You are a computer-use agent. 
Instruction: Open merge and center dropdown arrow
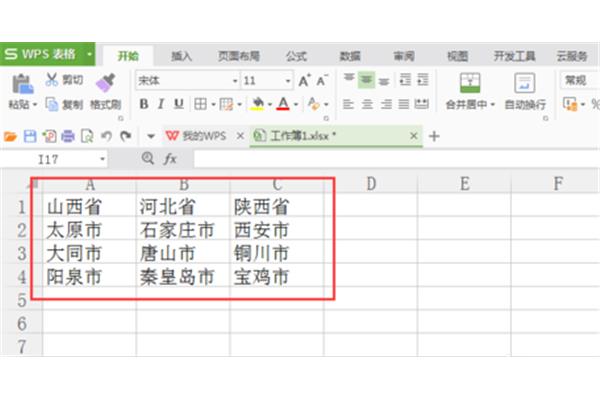pos(492,104)
